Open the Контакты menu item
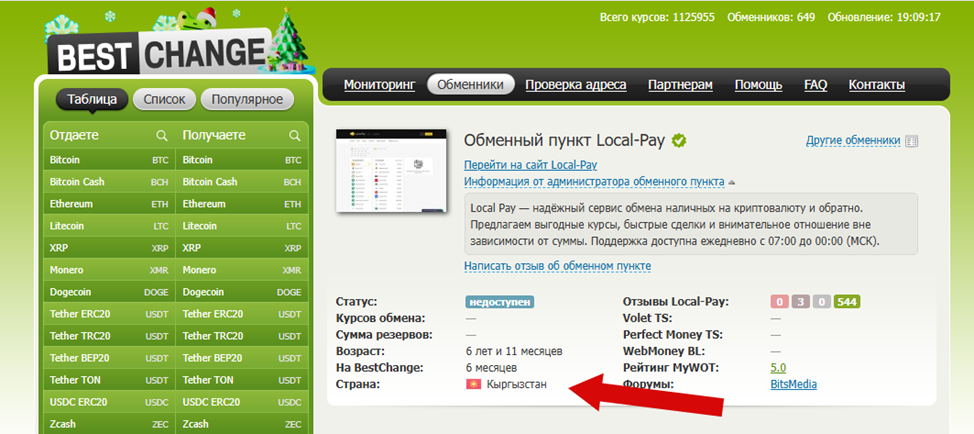This screenshot has width=974, height=434. [x=876, y=85]
